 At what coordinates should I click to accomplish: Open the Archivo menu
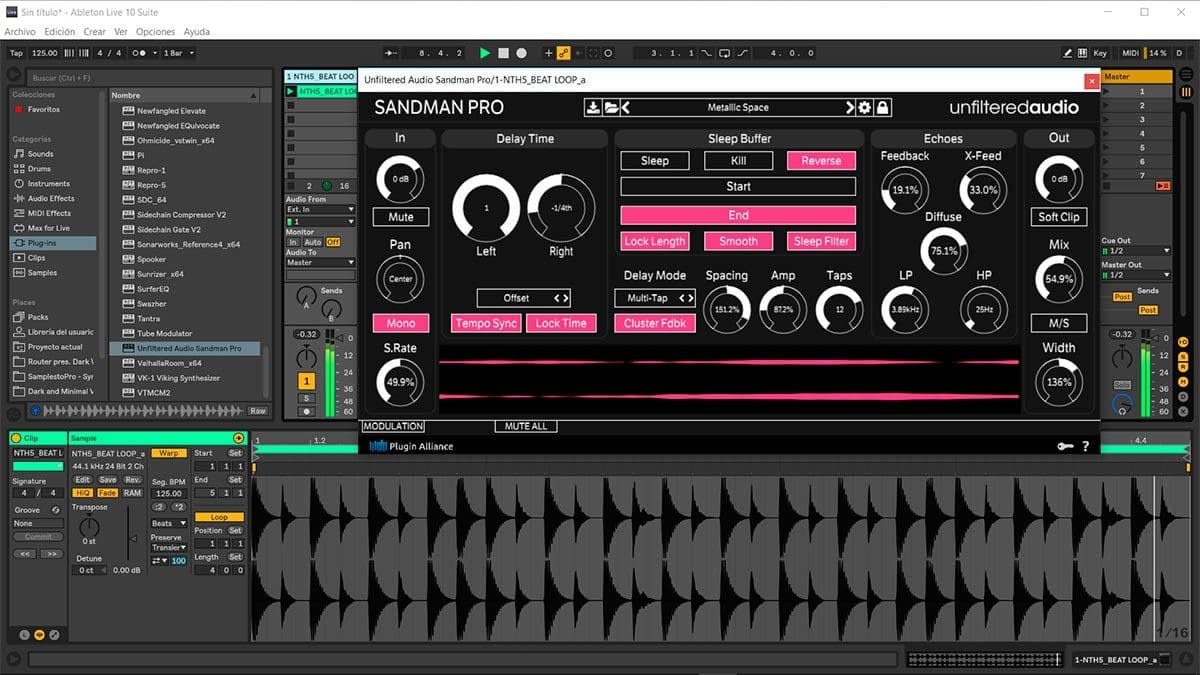point(20,32)
